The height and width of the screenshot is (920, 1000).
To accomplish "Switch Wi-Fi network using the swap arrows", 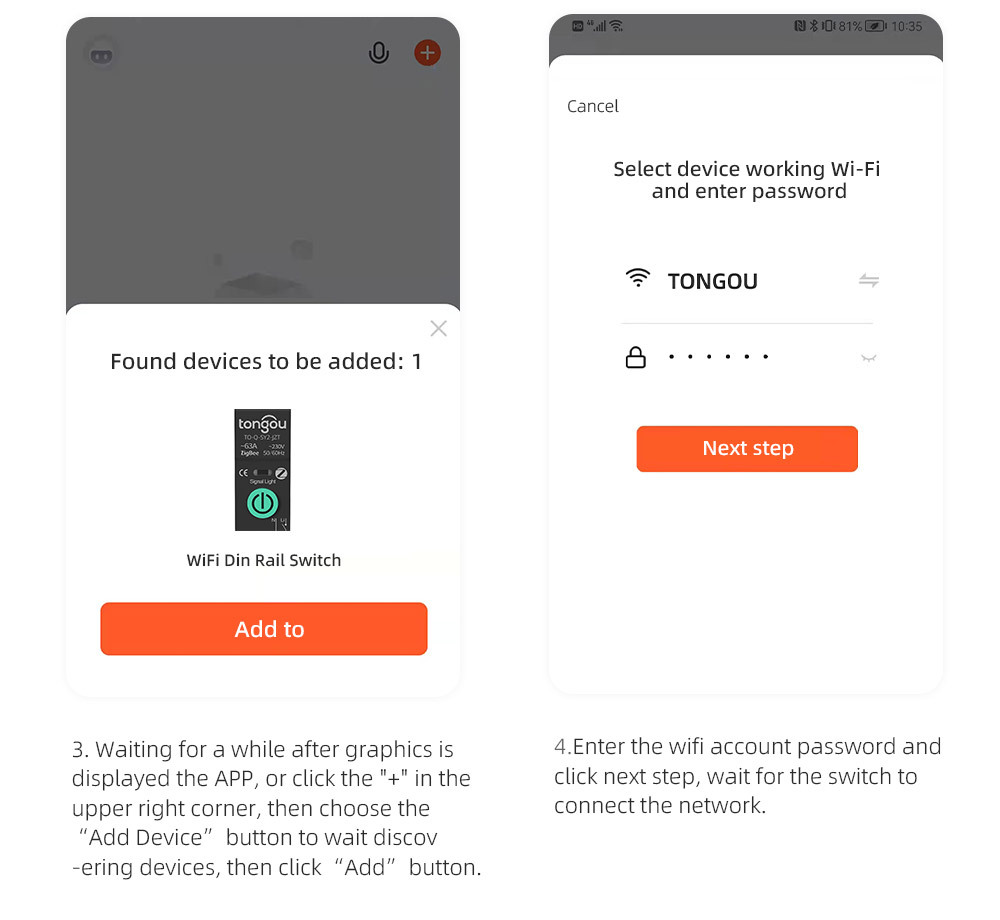I will 869,280.
